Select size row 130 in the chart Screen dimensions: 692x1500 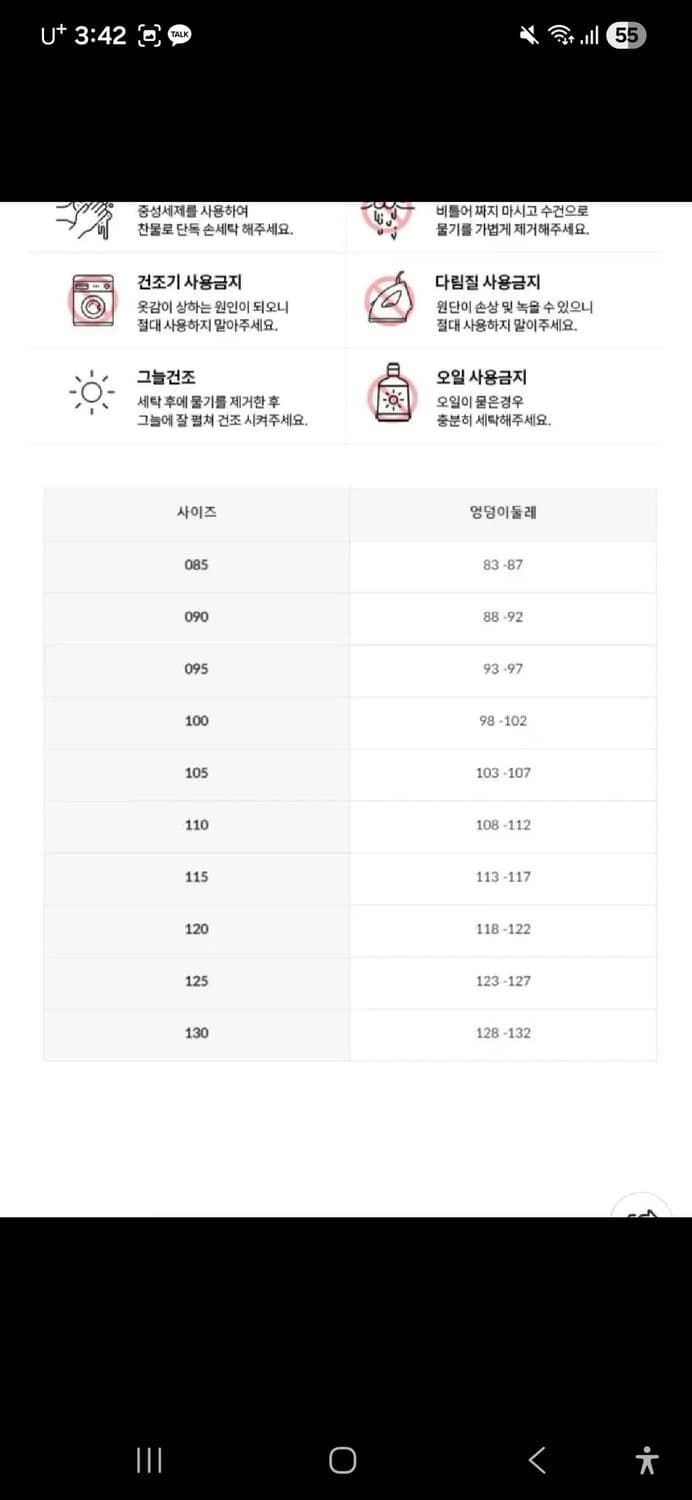[x=196, y=1033]
